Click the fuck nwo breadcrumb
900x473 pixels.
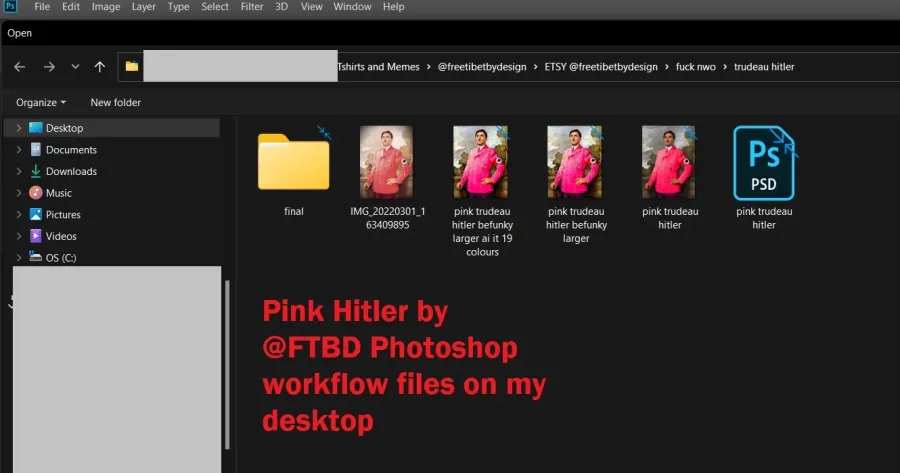pos(696,67)
